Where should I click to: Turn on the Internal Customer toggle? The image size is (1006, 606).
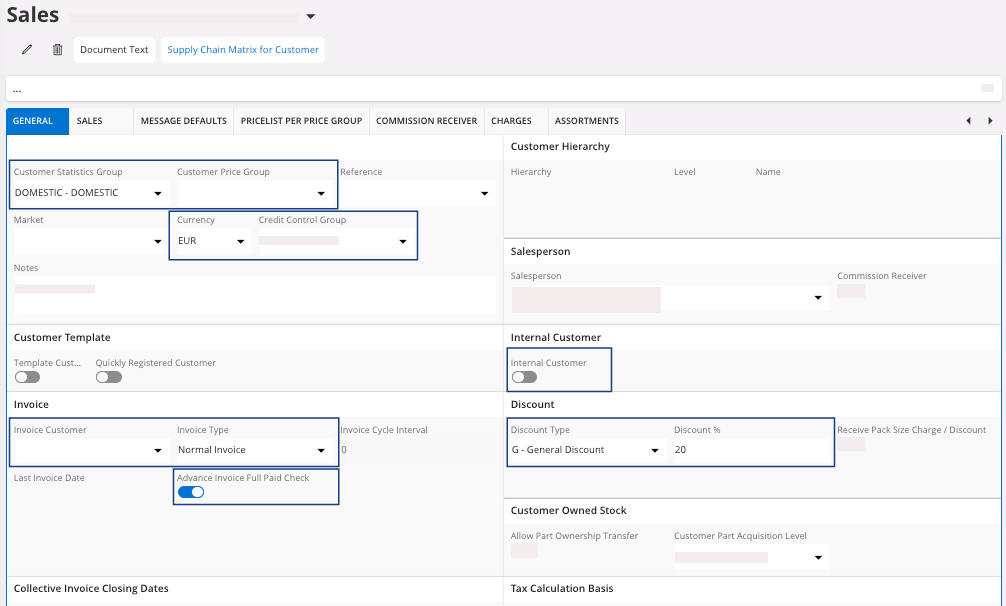pos(524,377)
